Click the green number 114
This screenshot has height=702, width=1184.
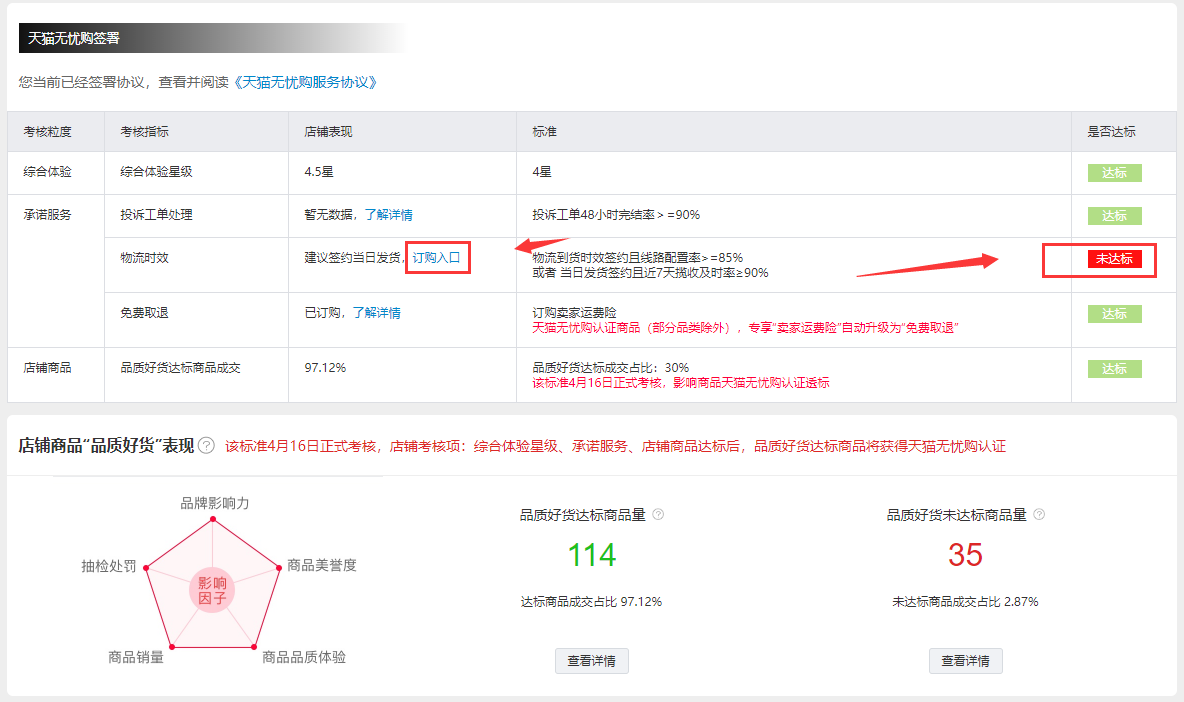[591, 556]
